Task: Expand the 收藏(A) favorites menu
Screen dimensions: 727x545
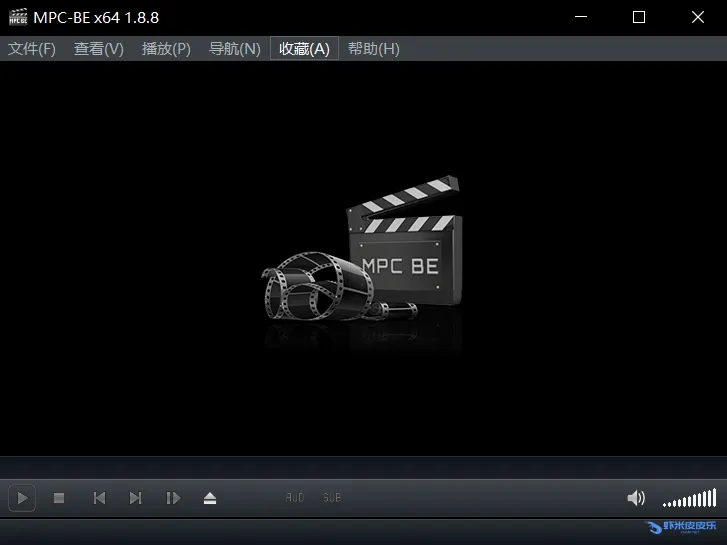Action: tap(304, 49)
